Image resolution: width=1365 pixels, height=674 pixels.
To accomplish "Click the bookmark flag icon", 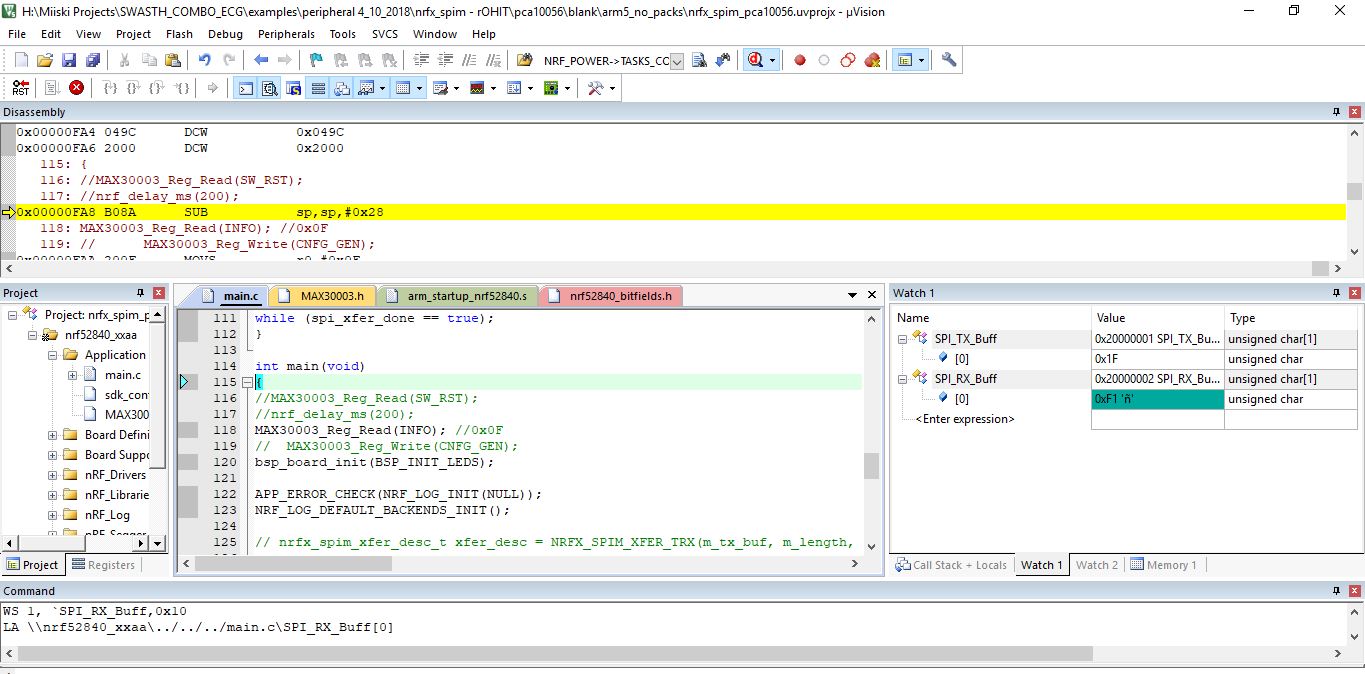I will 316,60.
